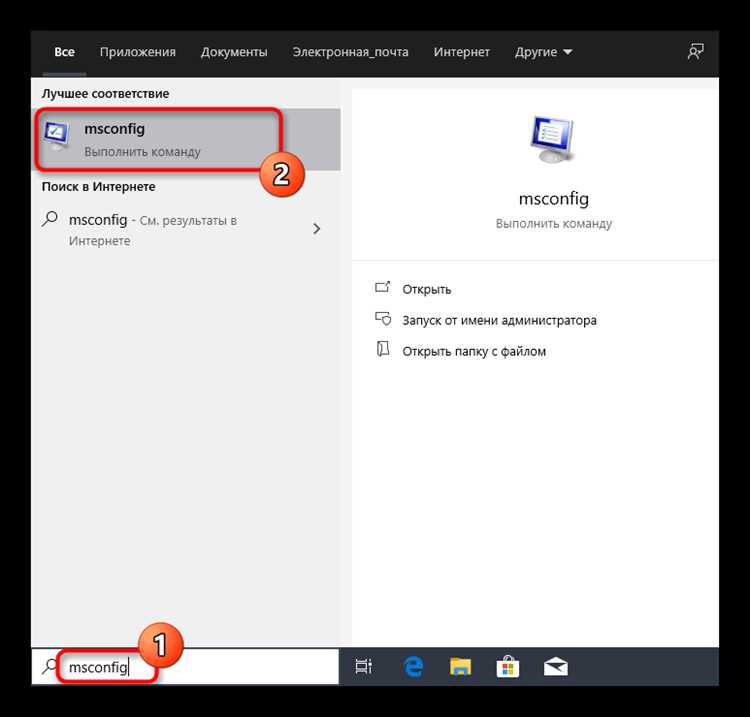Click the msconfig title in preview pane
750x717 pixels.
(553, 198)
